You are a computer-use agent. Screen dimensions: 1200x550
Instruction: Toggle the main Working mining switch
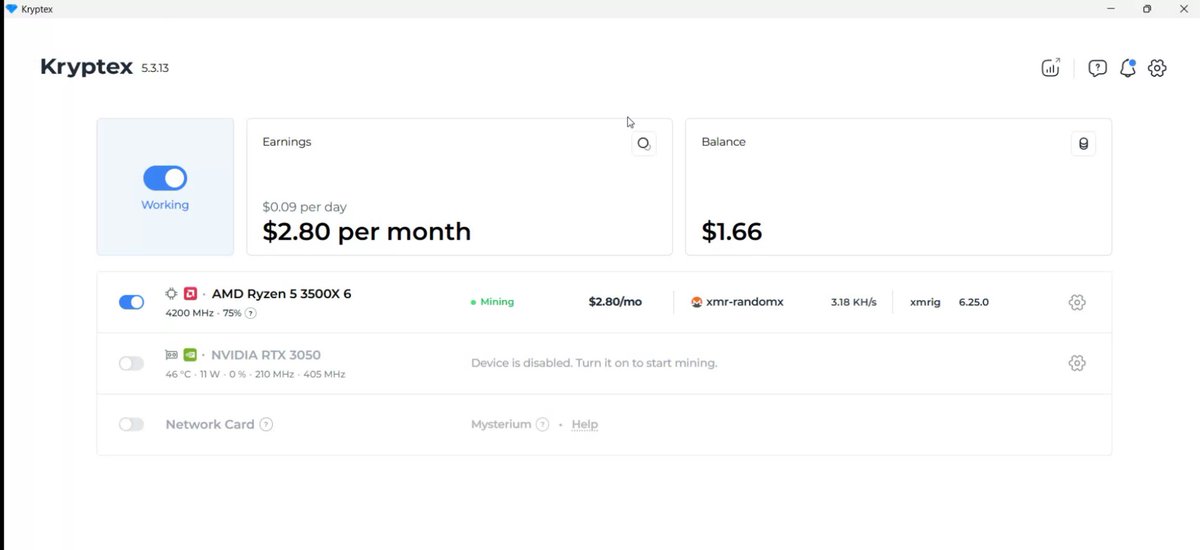tap(165, 178)
